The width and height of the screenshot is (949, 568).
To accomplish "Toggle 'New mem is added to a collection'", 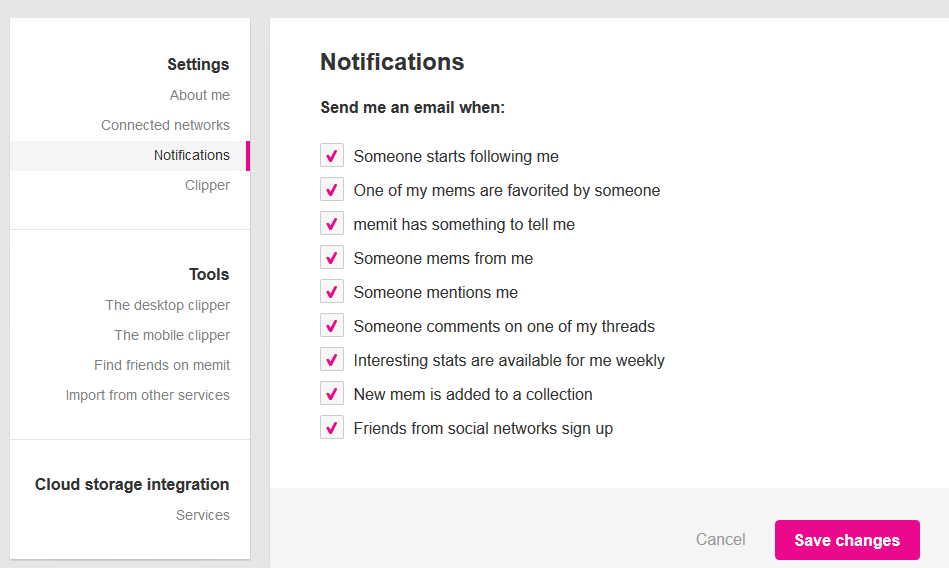I will (332, 393).
